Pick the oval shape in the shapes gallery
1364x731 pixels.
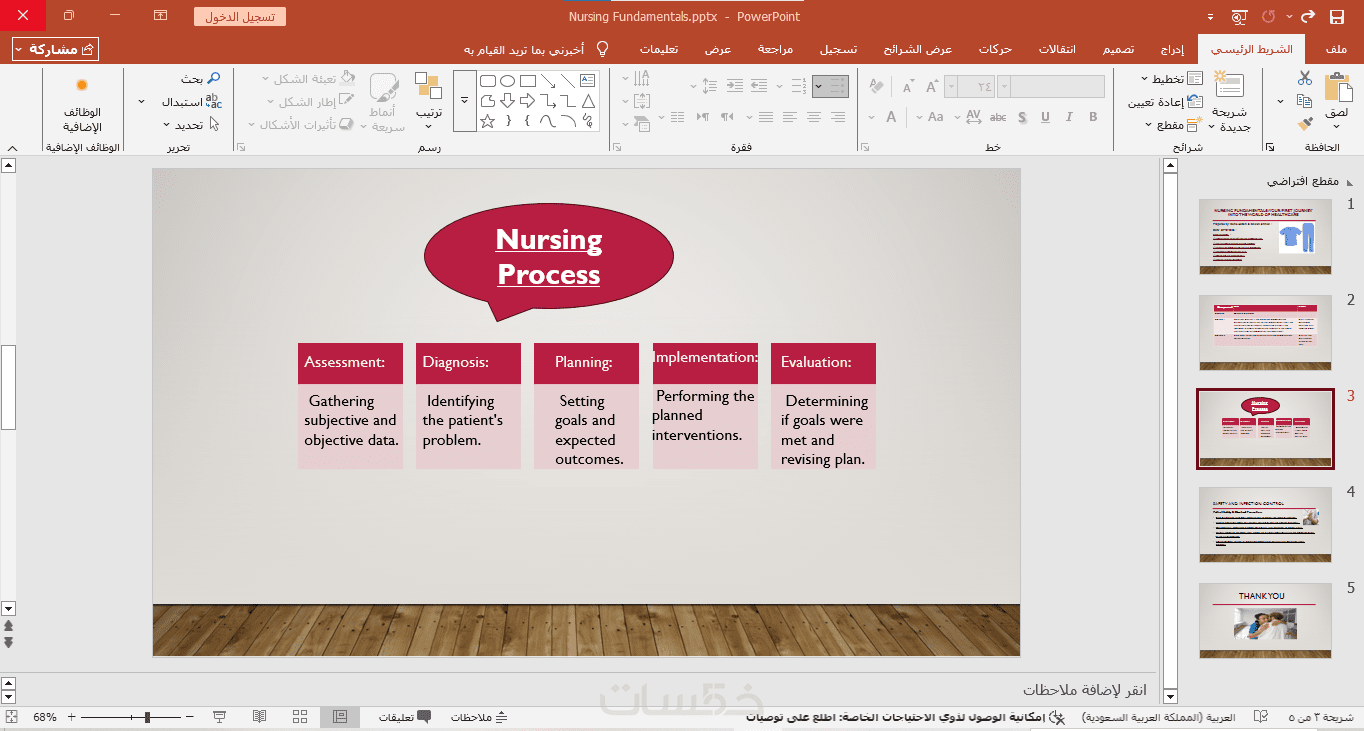(x=508, y=81)
